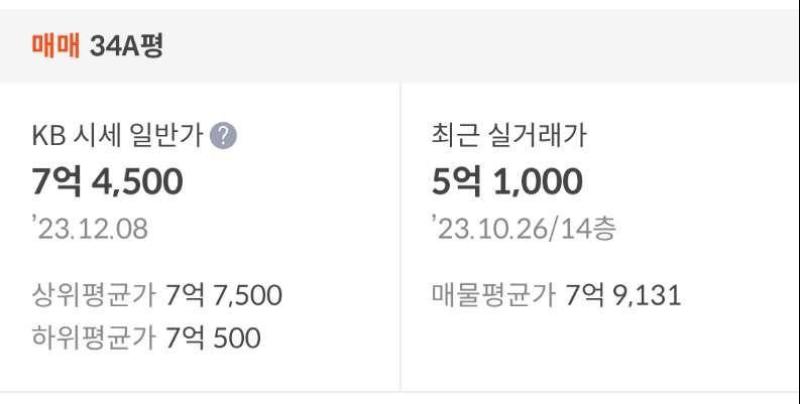Click the 7억 7,500 upper average value
The width and height of the screenshot is (800, 404).
click(x=224, y=296)
